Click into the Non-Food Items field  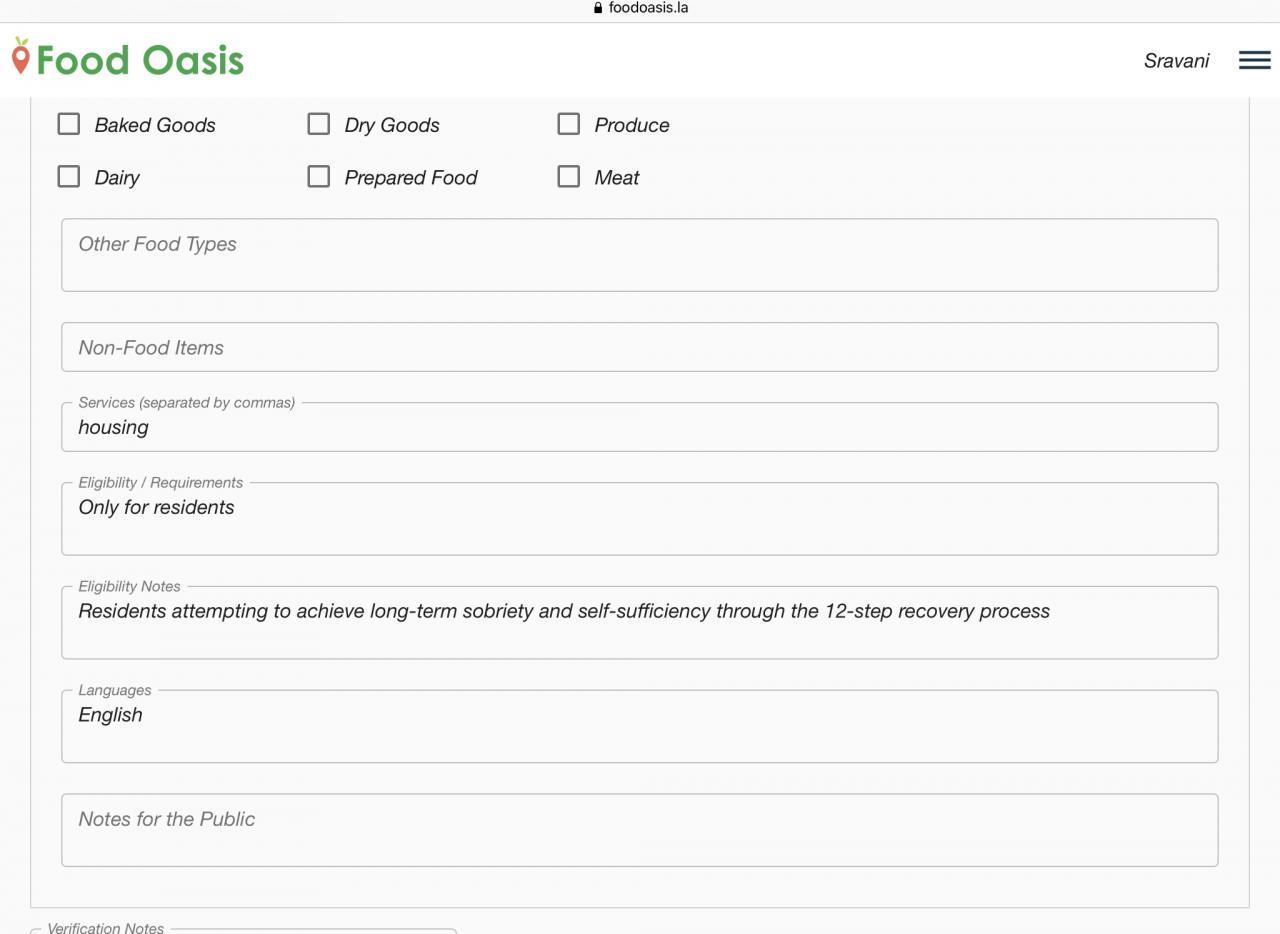click(x=640, y=347)
